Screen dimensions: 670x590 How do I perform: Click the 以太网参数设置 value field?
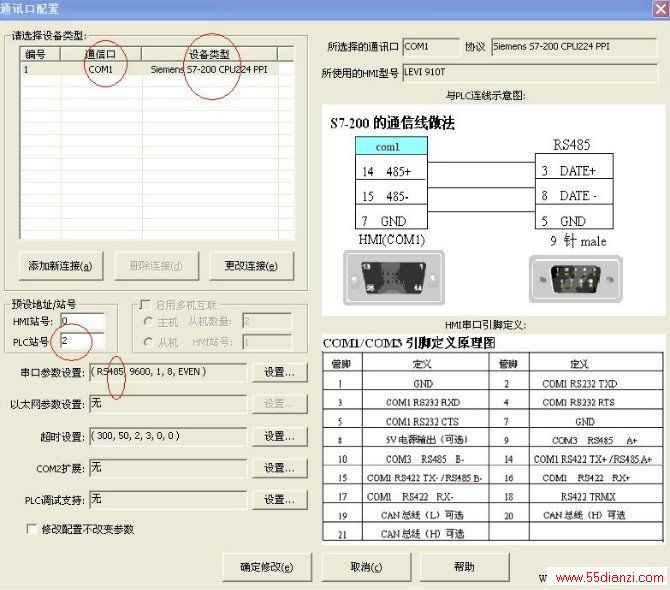(168, 404)
